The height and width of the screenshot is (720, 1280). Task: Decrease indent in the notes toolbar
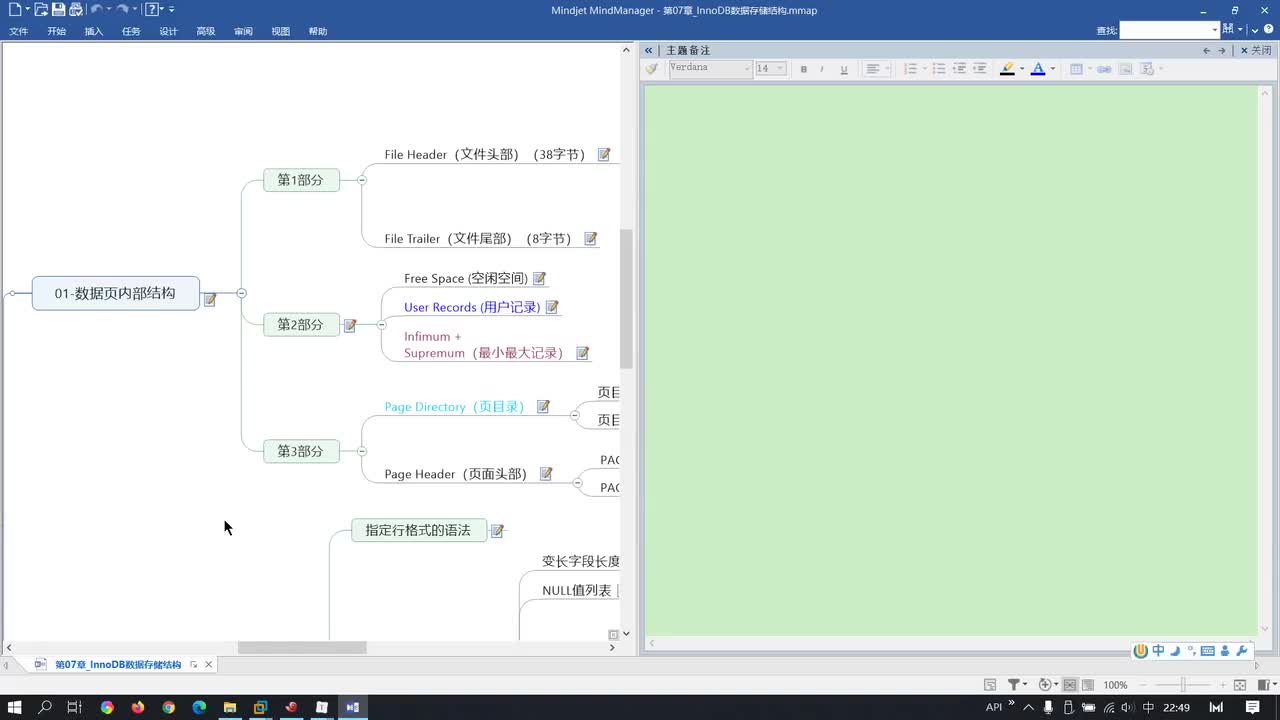pyautogui.click(x=959, y=69)
